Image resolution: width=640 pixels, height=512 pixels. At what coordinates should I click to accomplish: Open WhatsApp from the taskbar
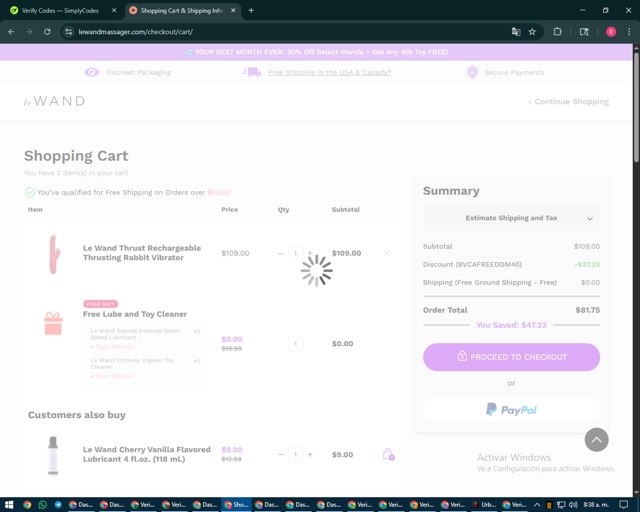(42, 505)
